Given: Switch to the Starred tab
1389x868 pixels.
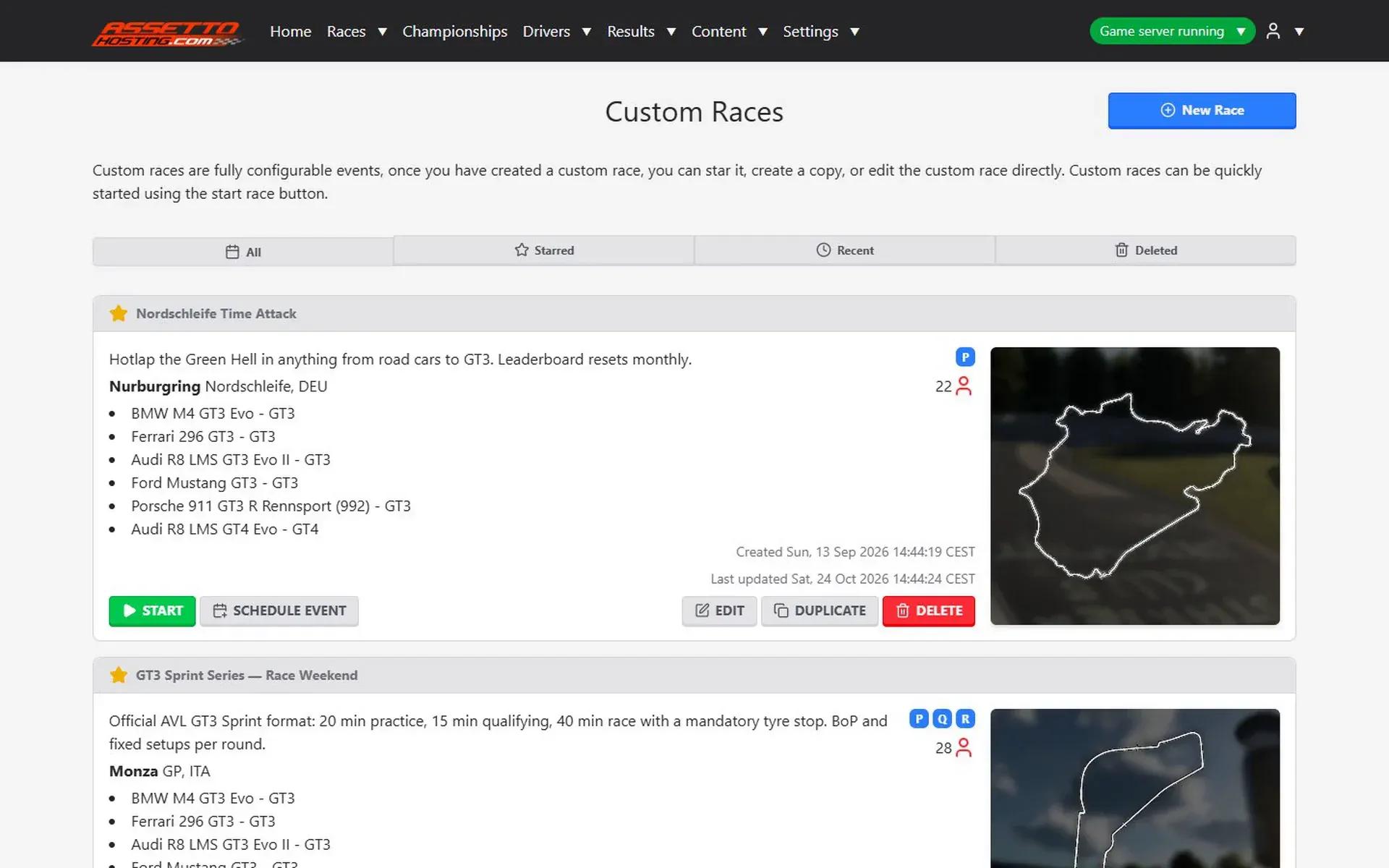Looking at the screenshot, I should 544,250.
